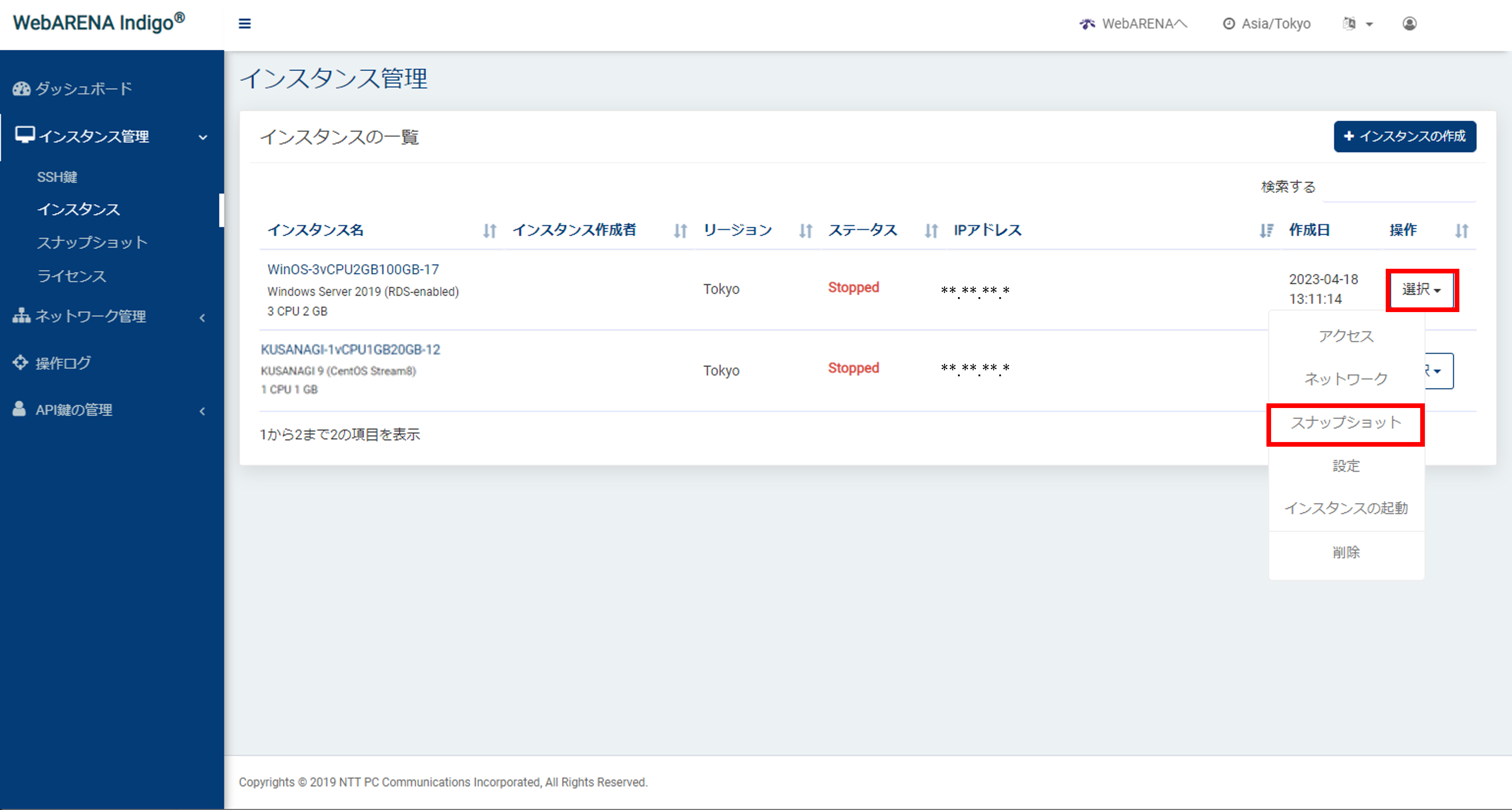The height and width of the screenshot is (810, 1512).
Task: Open the KUSANAGI-1vCPU1GB20GB-12 instance link
Action: tap(350, 349)
